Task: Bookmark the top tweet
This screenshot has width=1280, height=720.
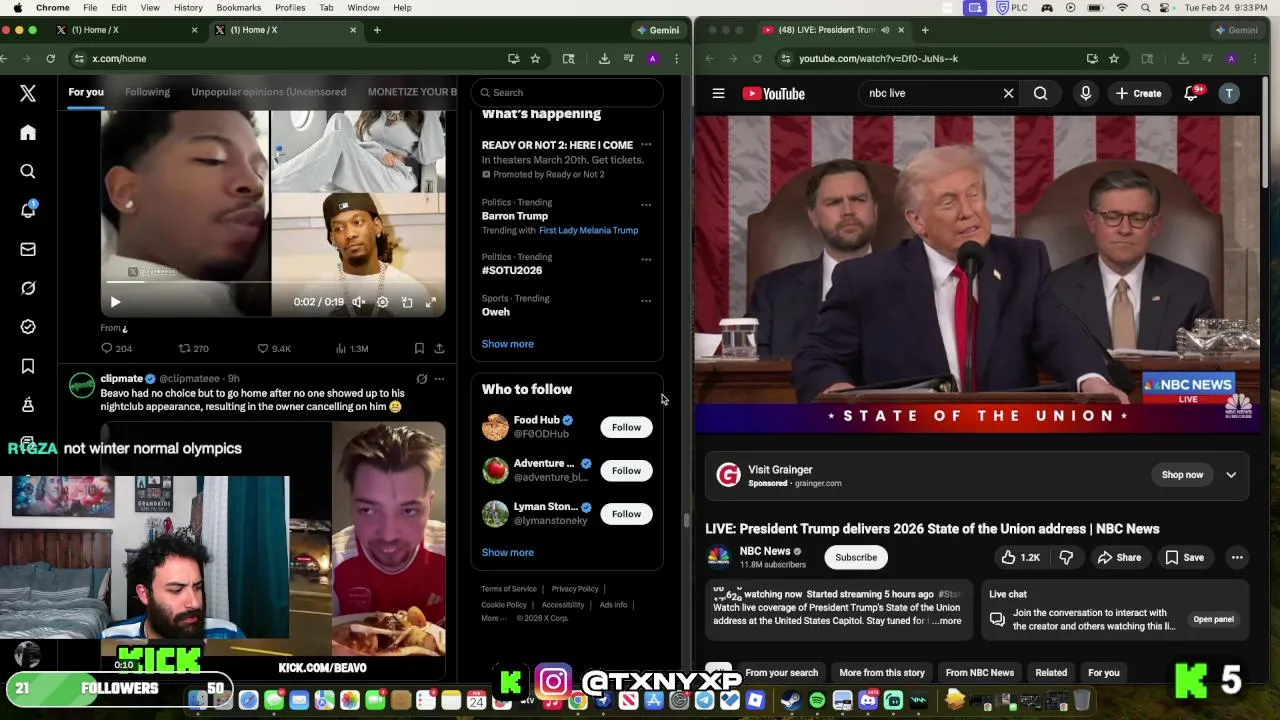Action: [419, 348]
